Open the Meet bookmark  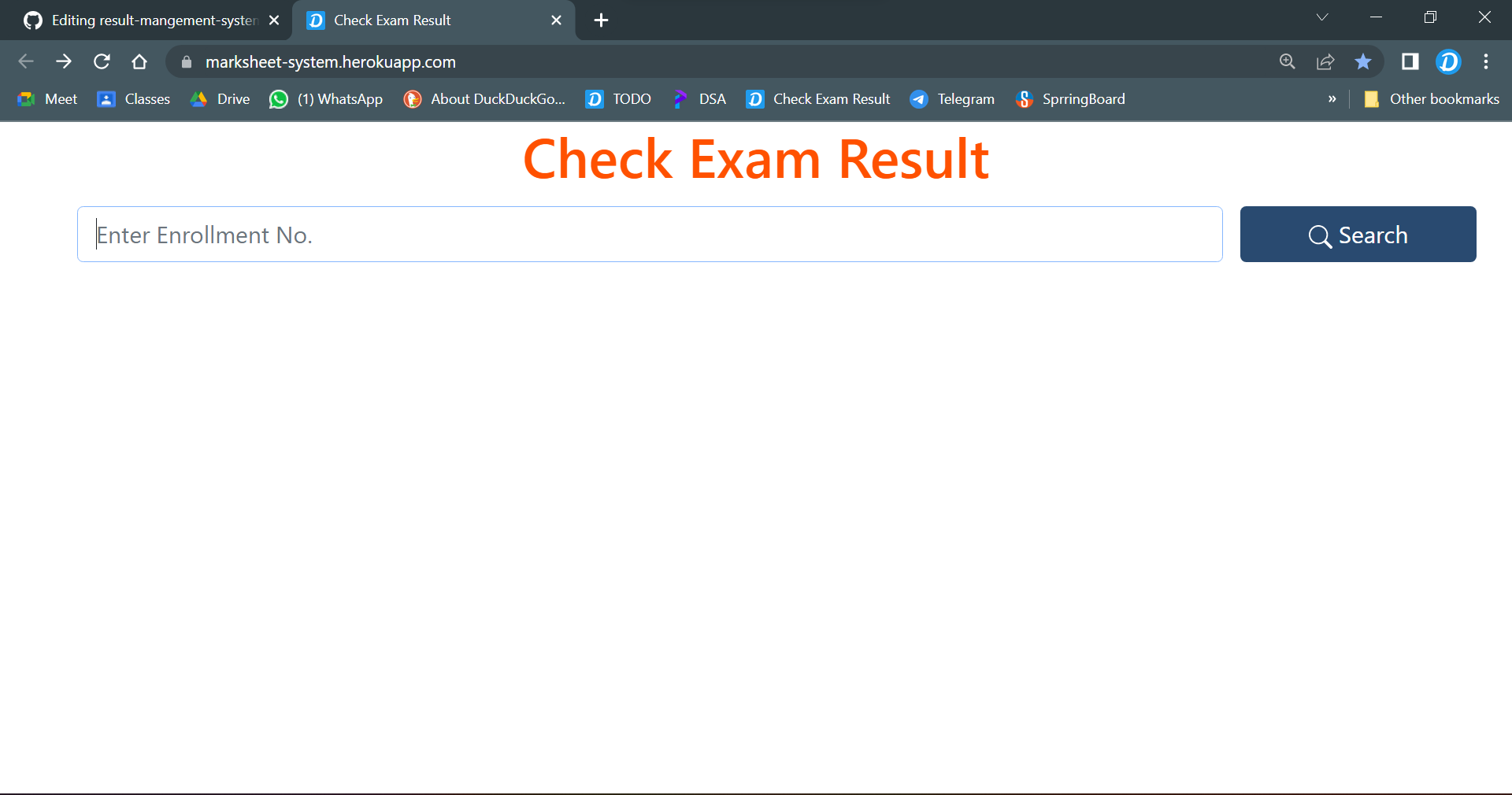47,99
